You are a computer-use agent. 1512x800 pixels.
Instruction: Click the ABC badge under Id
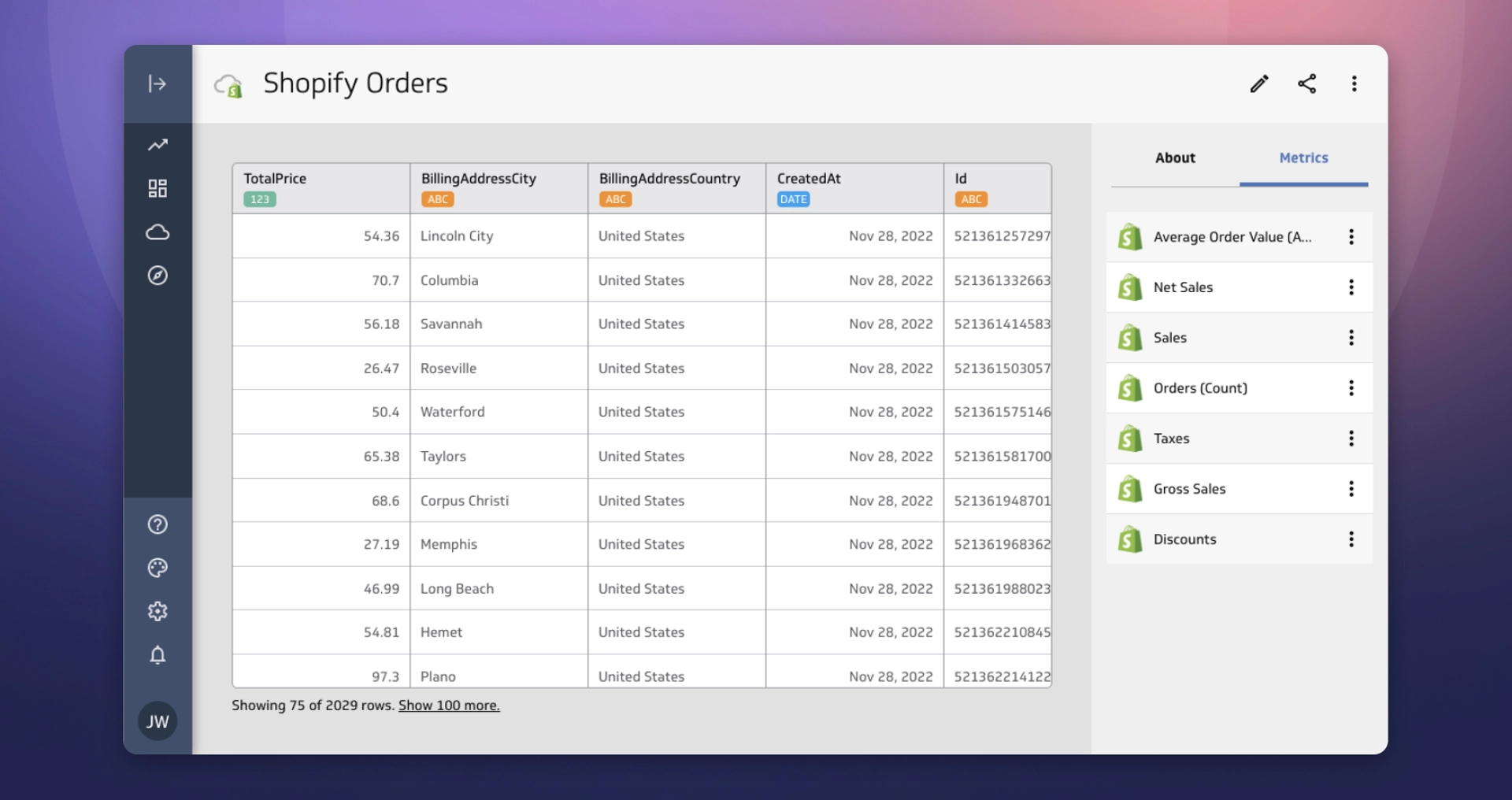click(x=972, y=199)
